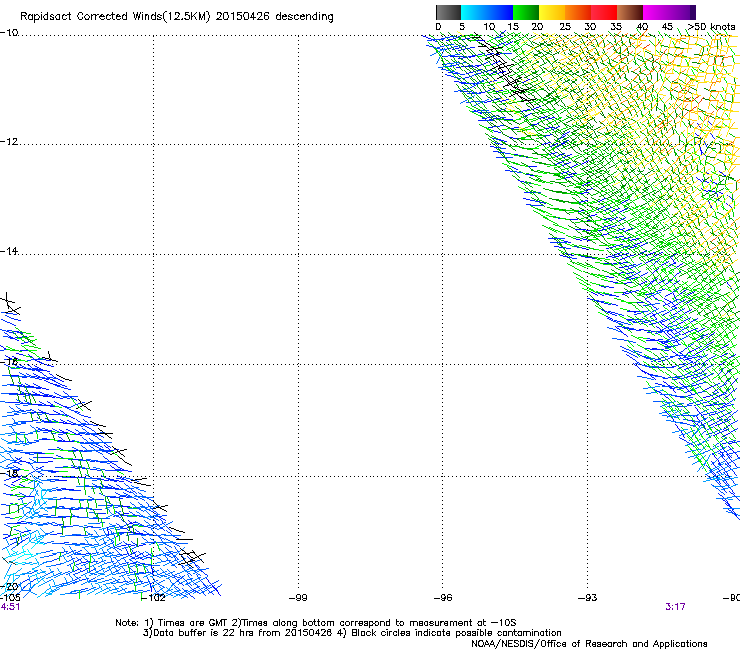Click the '-96' longitude axis label

pos(443,598)
